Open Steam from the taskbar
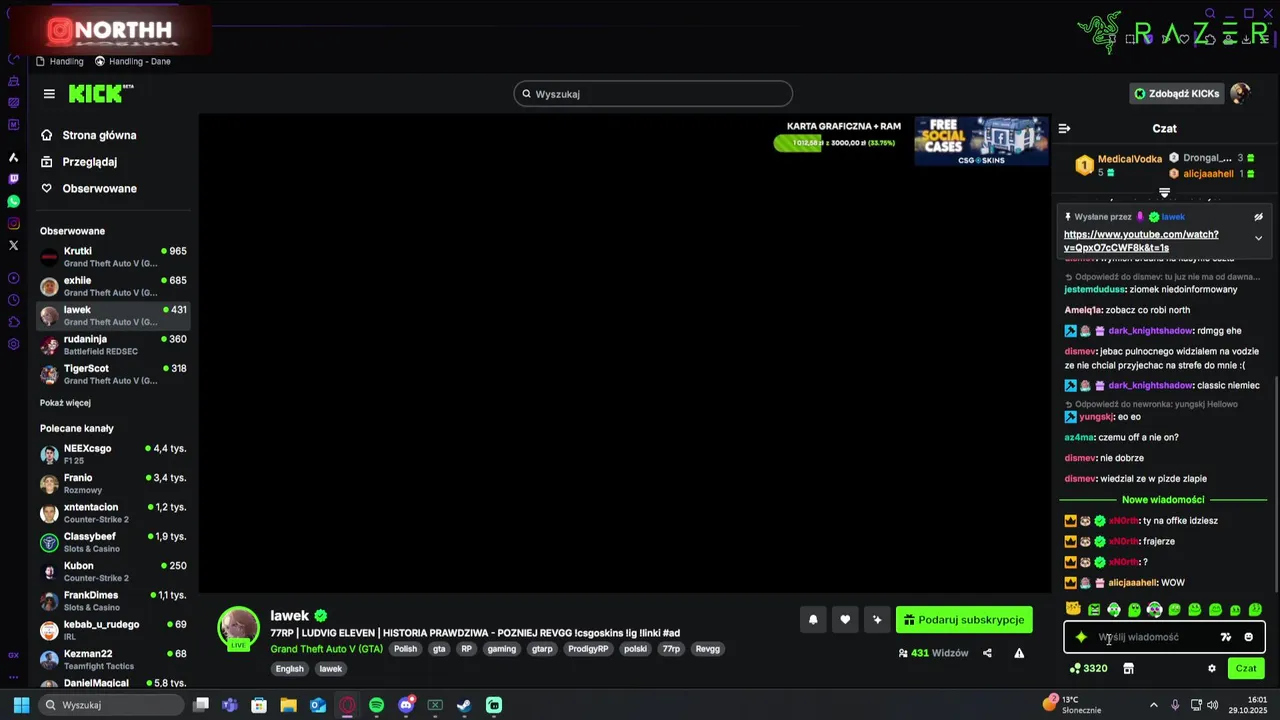Screen dimensions: 1280x720 coord(464,705)
